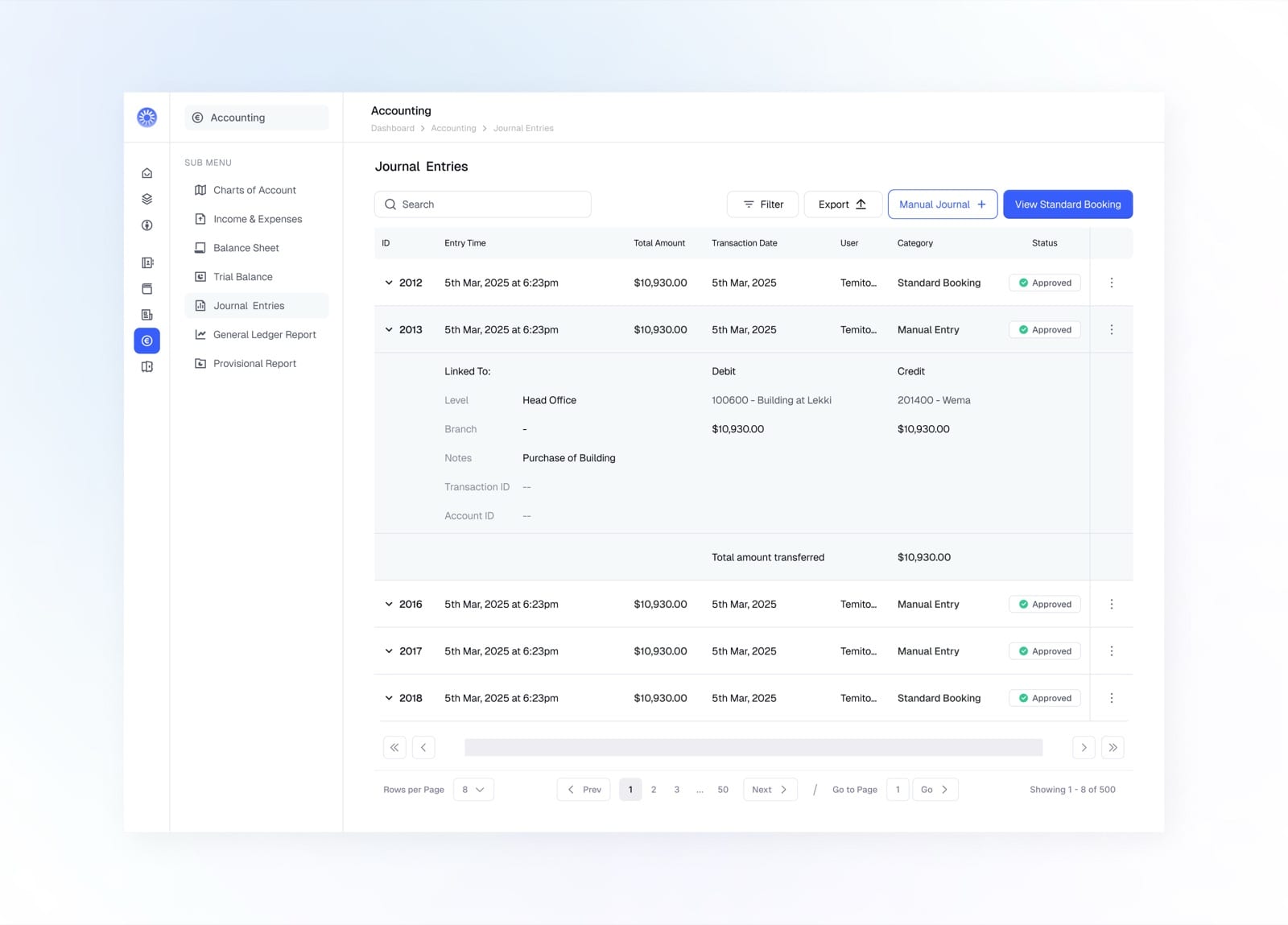Click the horizontal table scrollbar
The height and width of the screenshot is (925, 1288).
pos(753,747)
